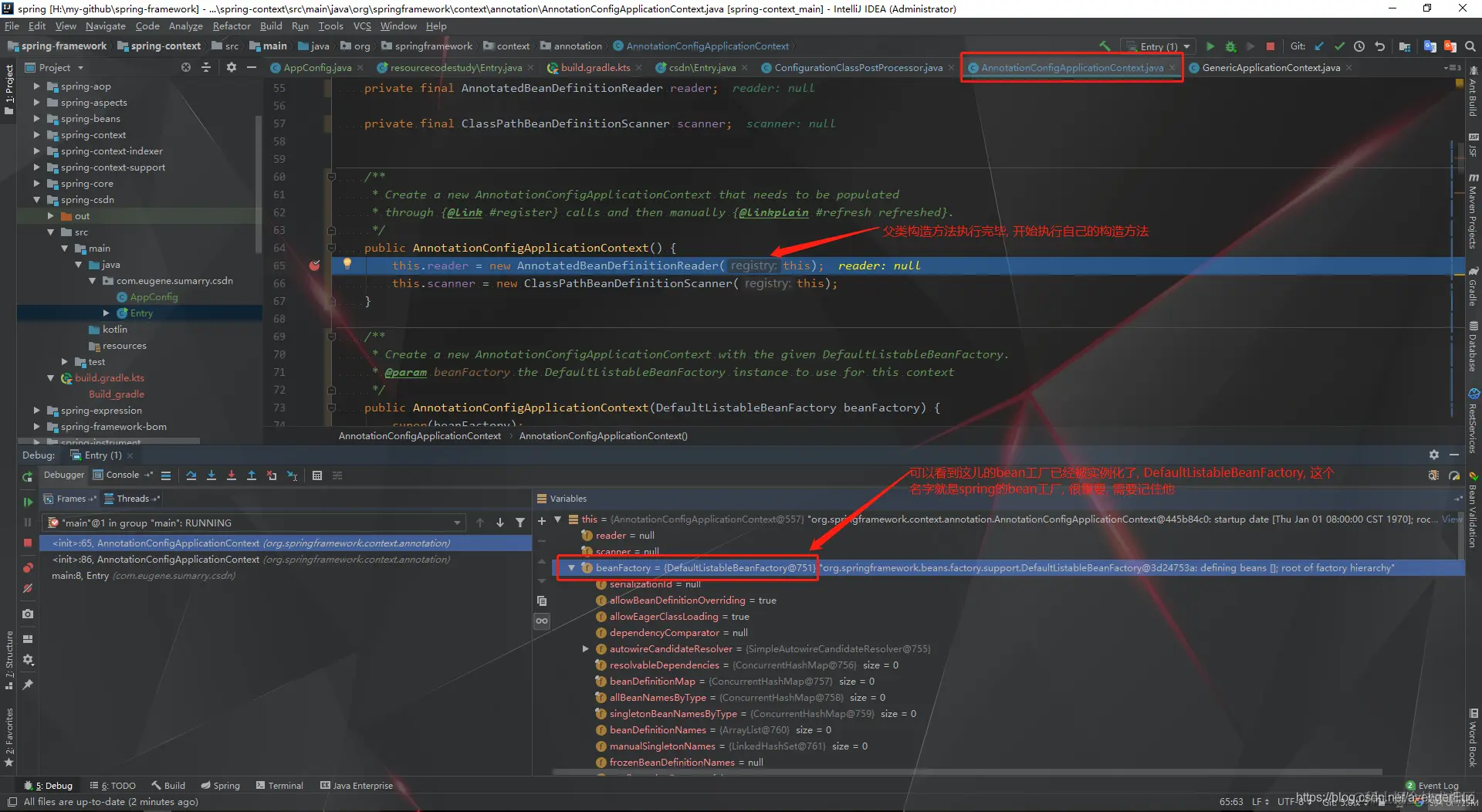This screenshot has width=1482, height=812.
Task: Add a new watch with the plus icon
Action: click(542, 521)
